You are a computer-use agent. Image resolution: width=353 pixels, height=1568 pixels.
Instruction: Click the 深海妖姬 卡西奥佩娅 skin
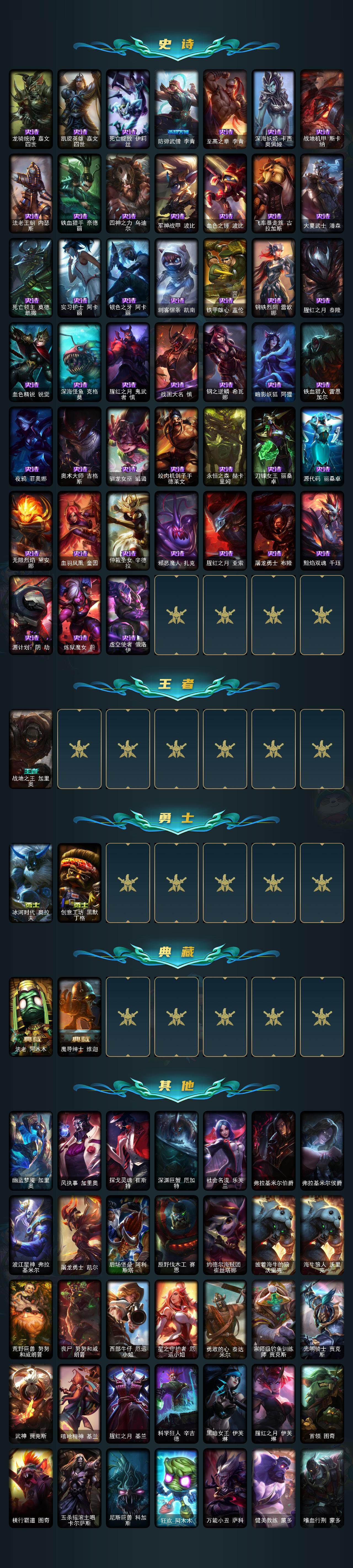tap(273, 110)
